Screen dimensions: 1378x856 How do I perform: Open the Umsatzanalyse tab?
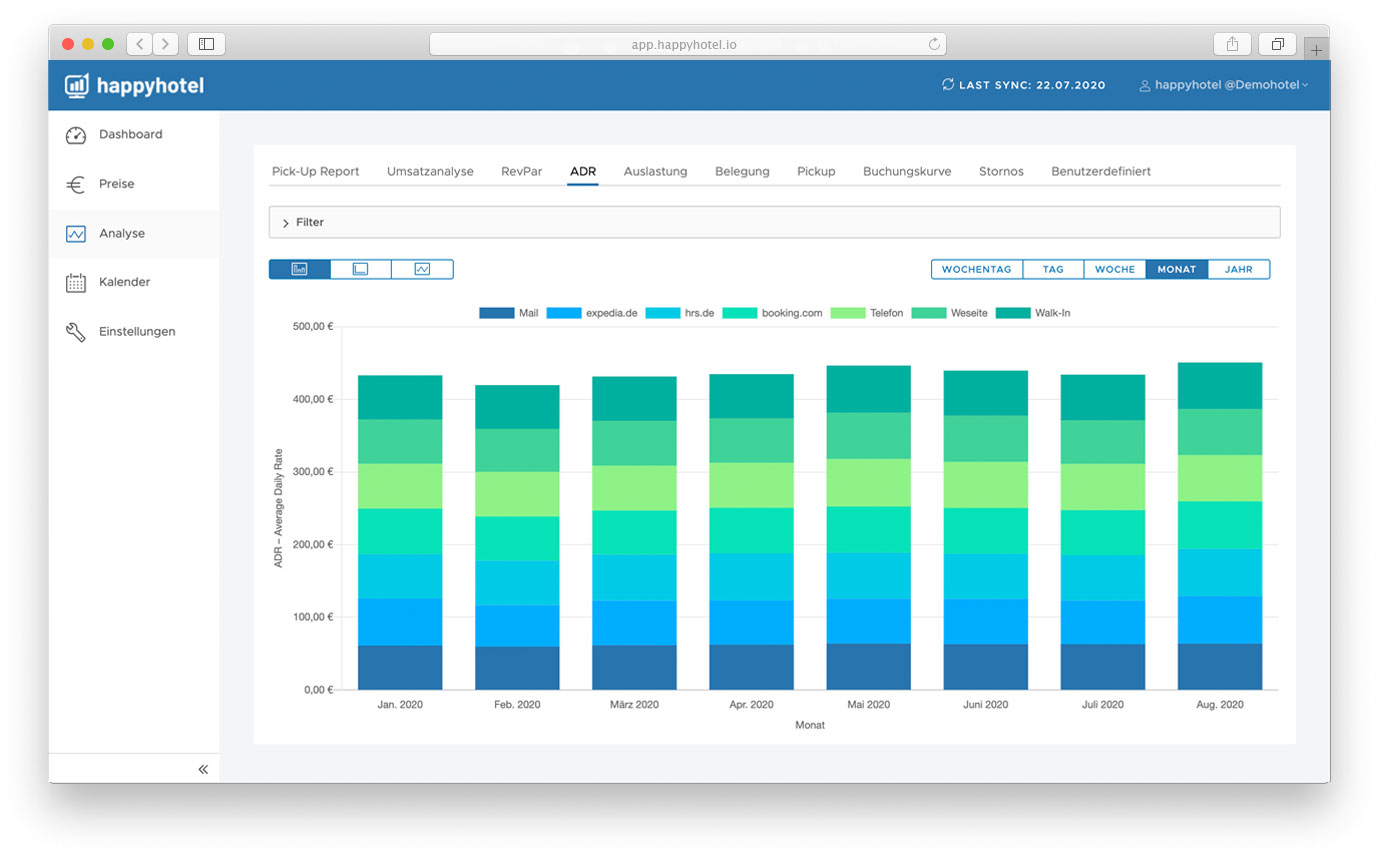[x=430, y=171]
